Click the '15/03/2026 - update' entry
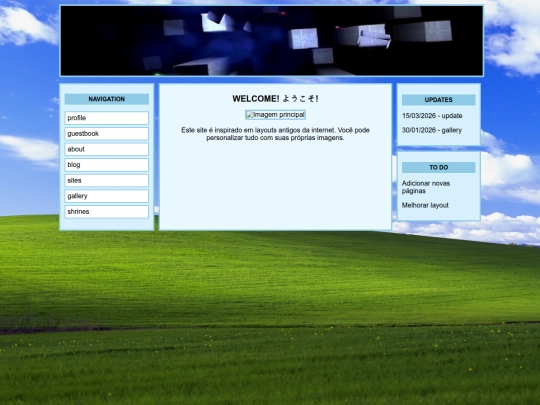Screen dimensions: 540x405 coord(432,116)
